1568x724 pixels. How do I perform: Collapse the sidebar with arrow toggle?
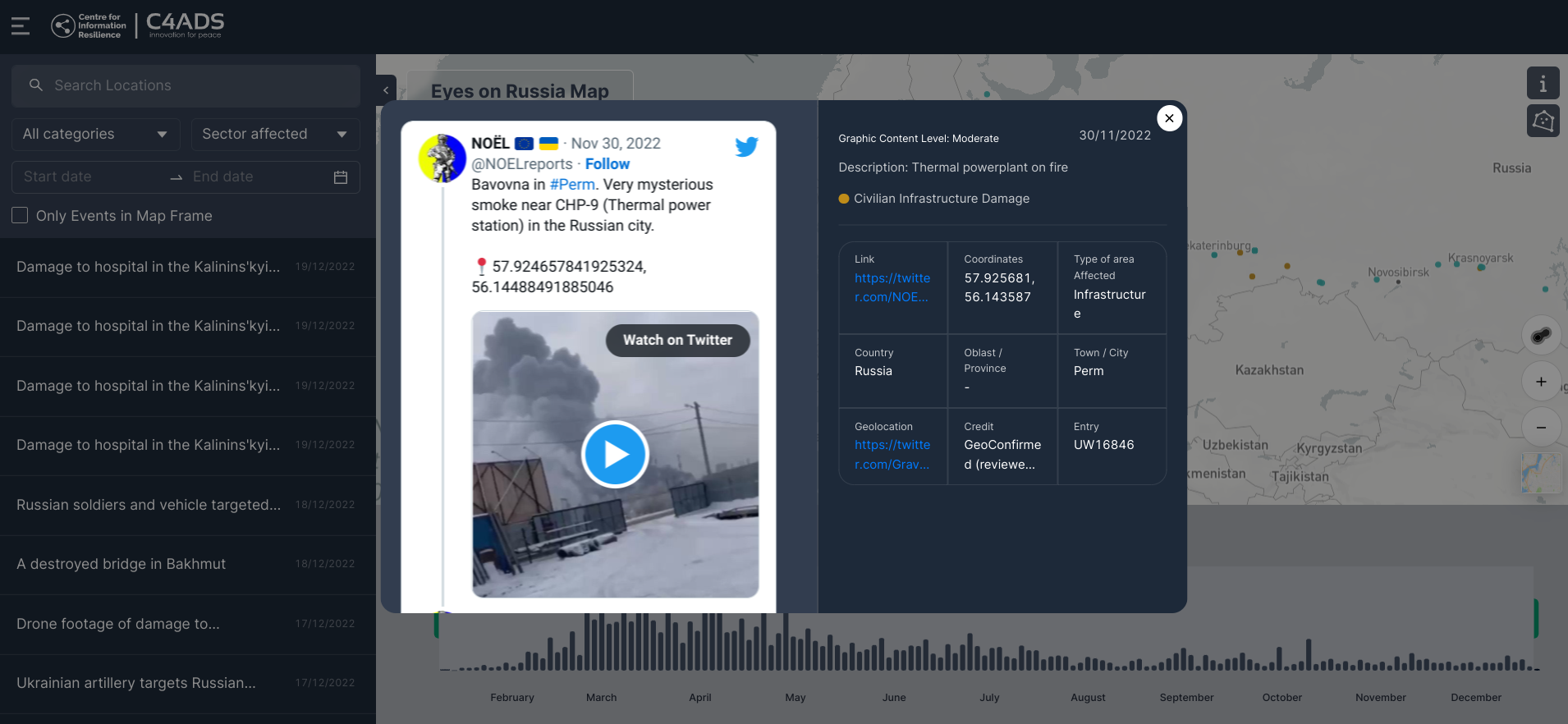click(386, 90)
